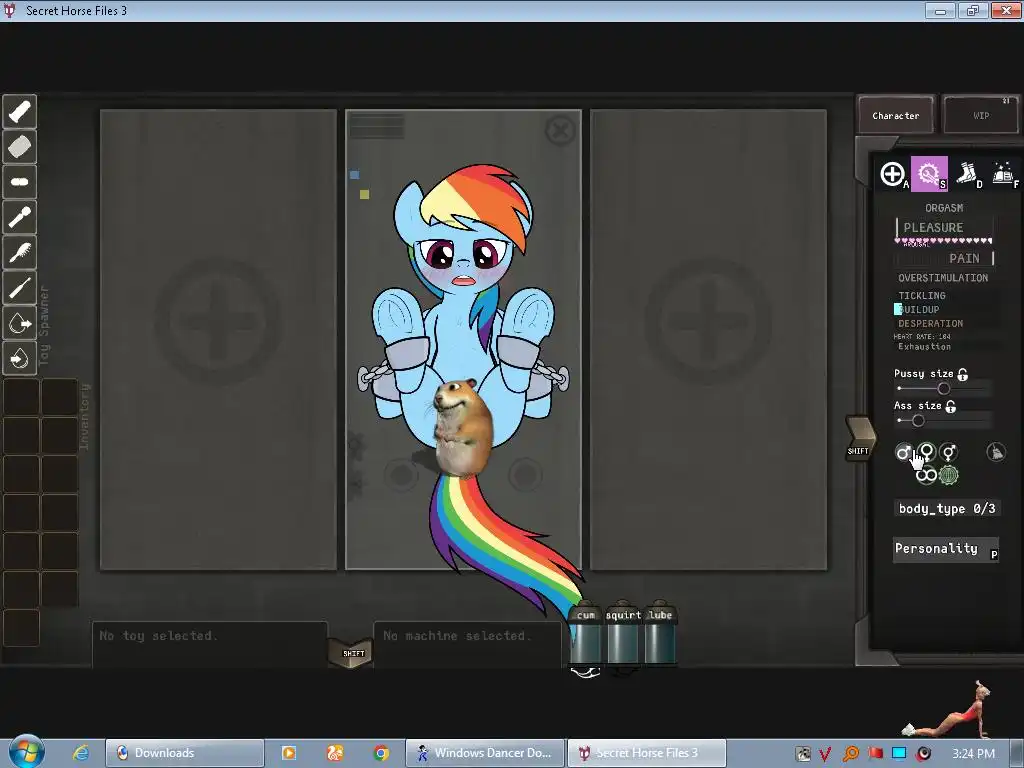Click the ORGASM stat label

(x=944, y=208)
